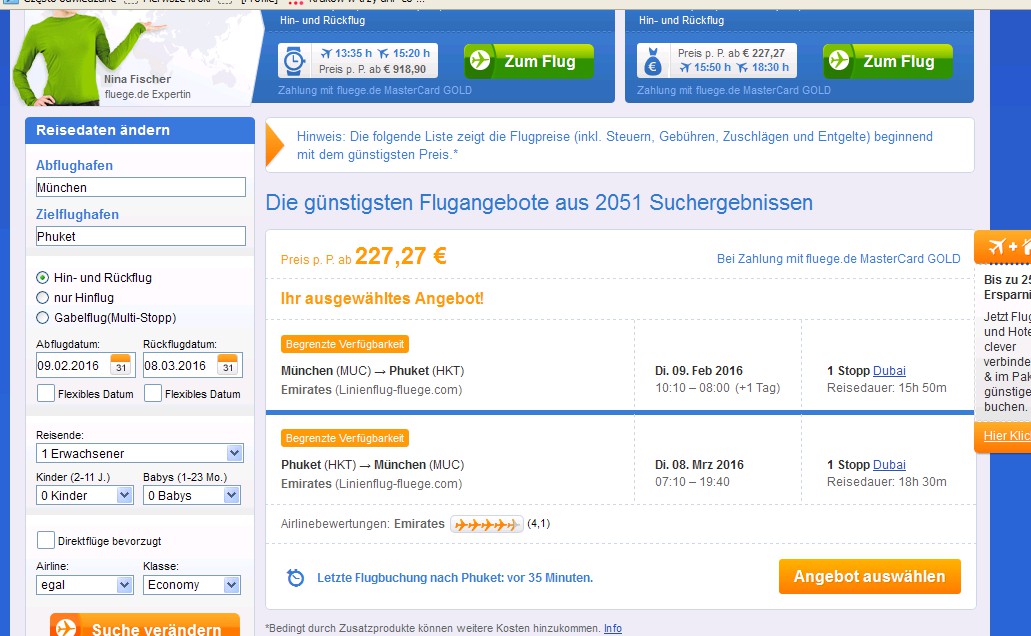The image size is (1031, 636).
Task: Click the Abflughafen field containing München
Action: tap(141, 187)
